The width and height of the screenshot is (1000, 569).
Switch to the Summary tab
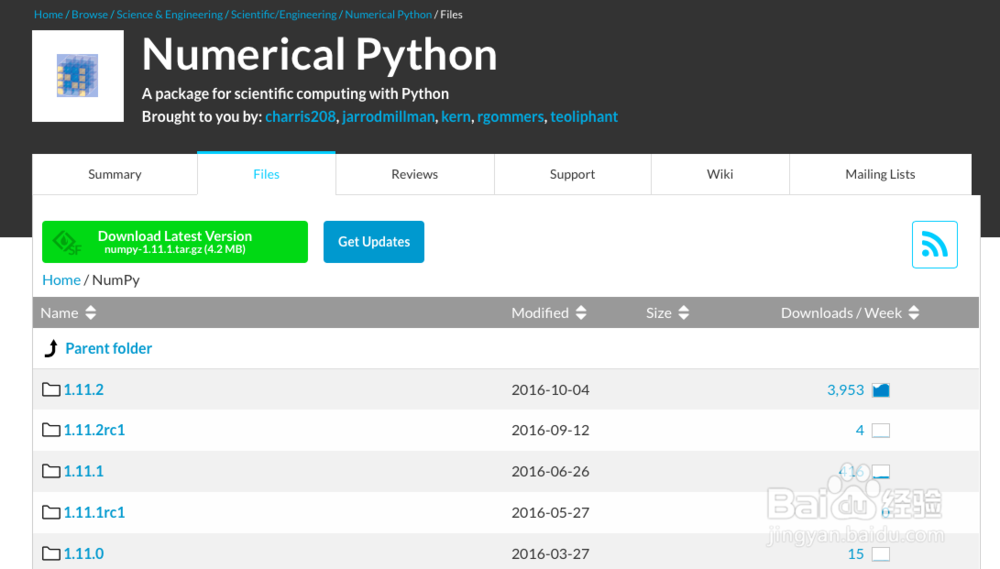(x=115, y=174)
